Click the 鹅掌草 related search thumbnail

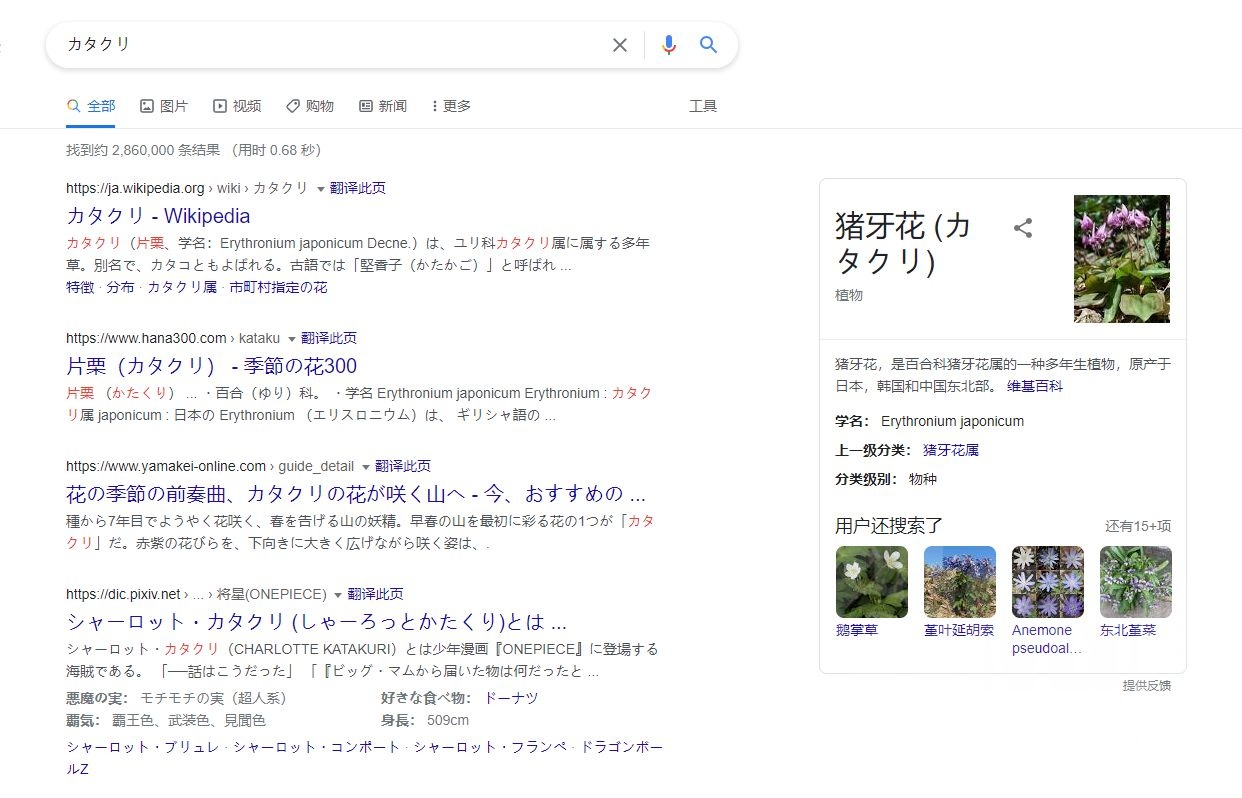(870, 581)
